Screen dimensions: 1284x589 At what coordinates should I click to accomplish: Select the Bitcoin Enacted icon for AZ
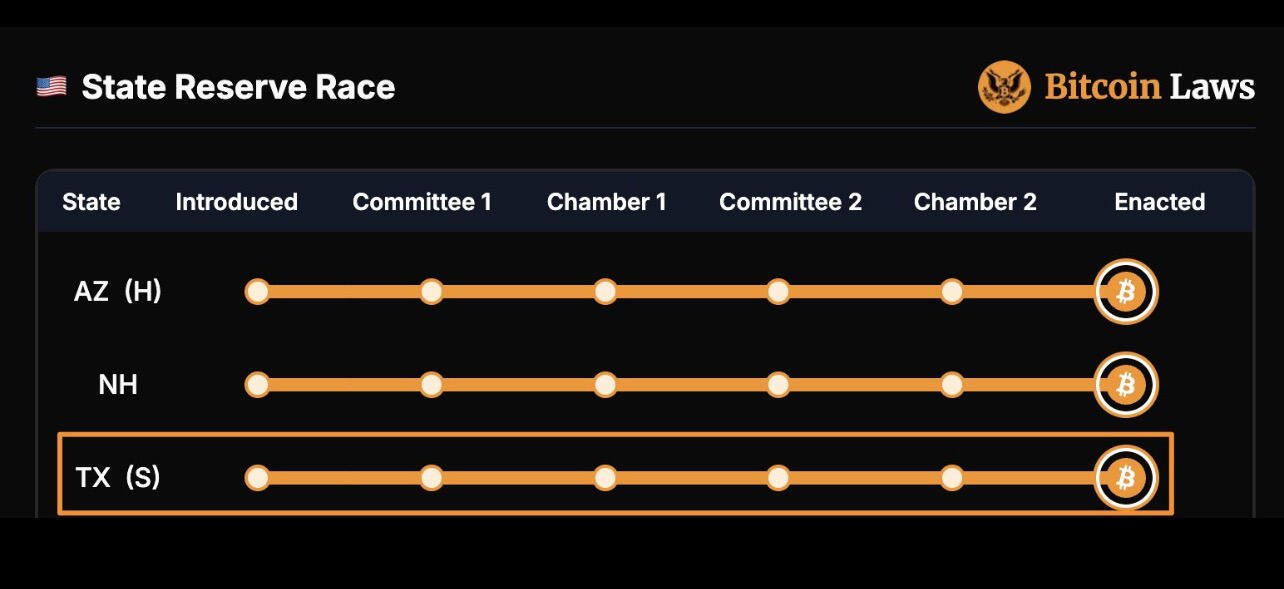click(x=1126, y=292)
